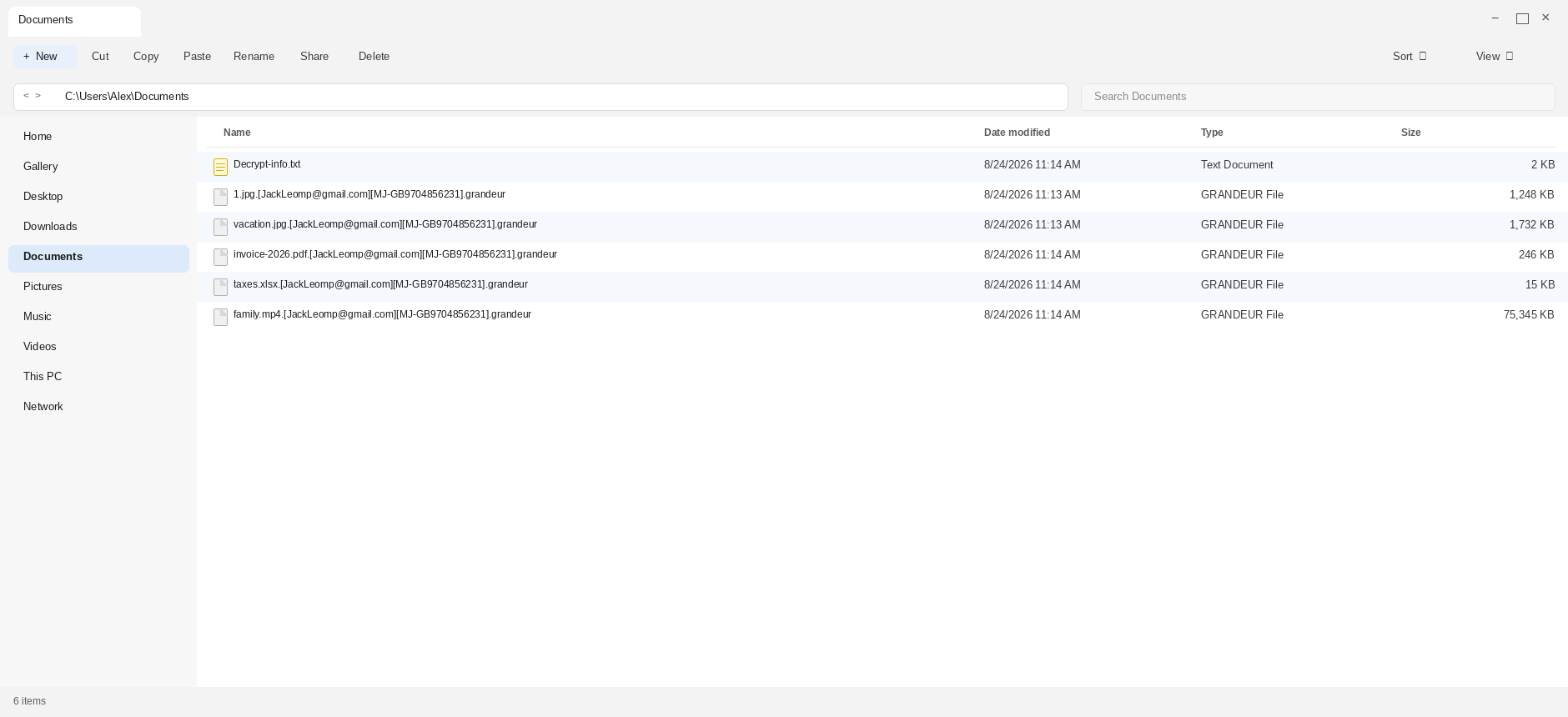Screen dimensions: 1568x717
Task: Select the 1.jpg.[JackLeomp@gmail.com] grandeur file name
Action: coord(369,194)
